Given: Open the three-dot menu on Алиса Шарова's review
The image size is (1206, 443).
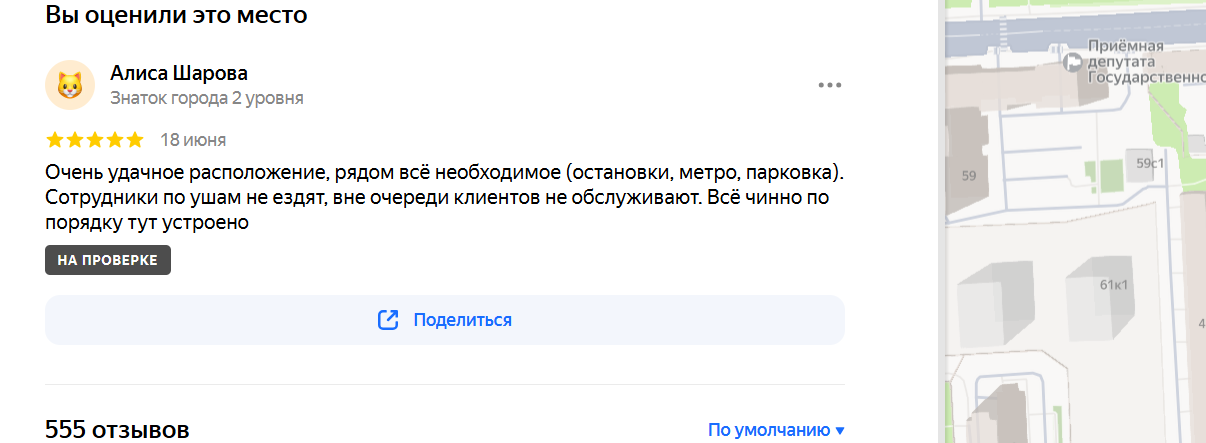Looking at the screenshot, I should 830,85.
